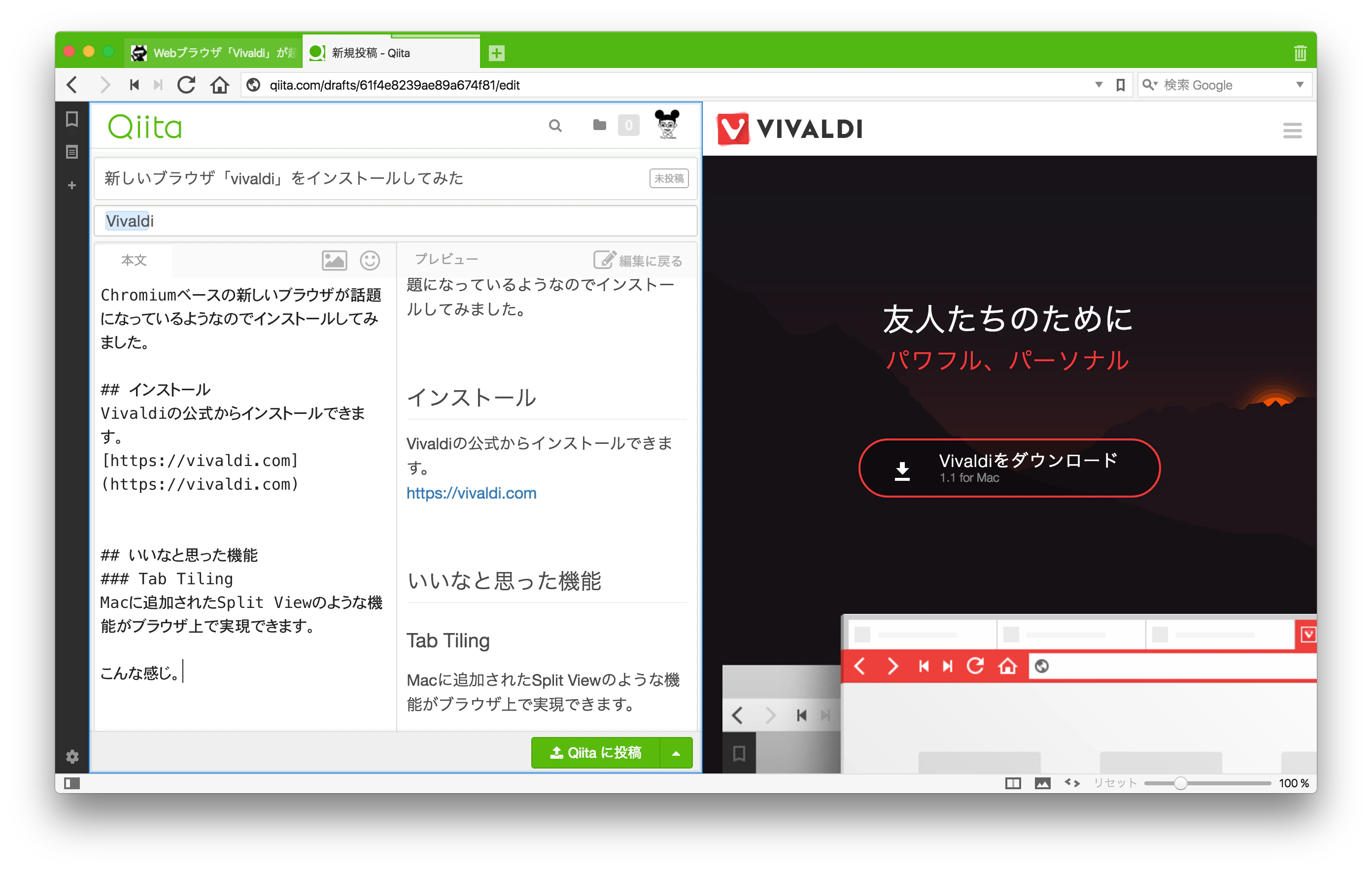The width and height of the screenshot is (1372, 872).
Task: Switch to the Web browser Vivaldi tab
Action: pos(214,53)
